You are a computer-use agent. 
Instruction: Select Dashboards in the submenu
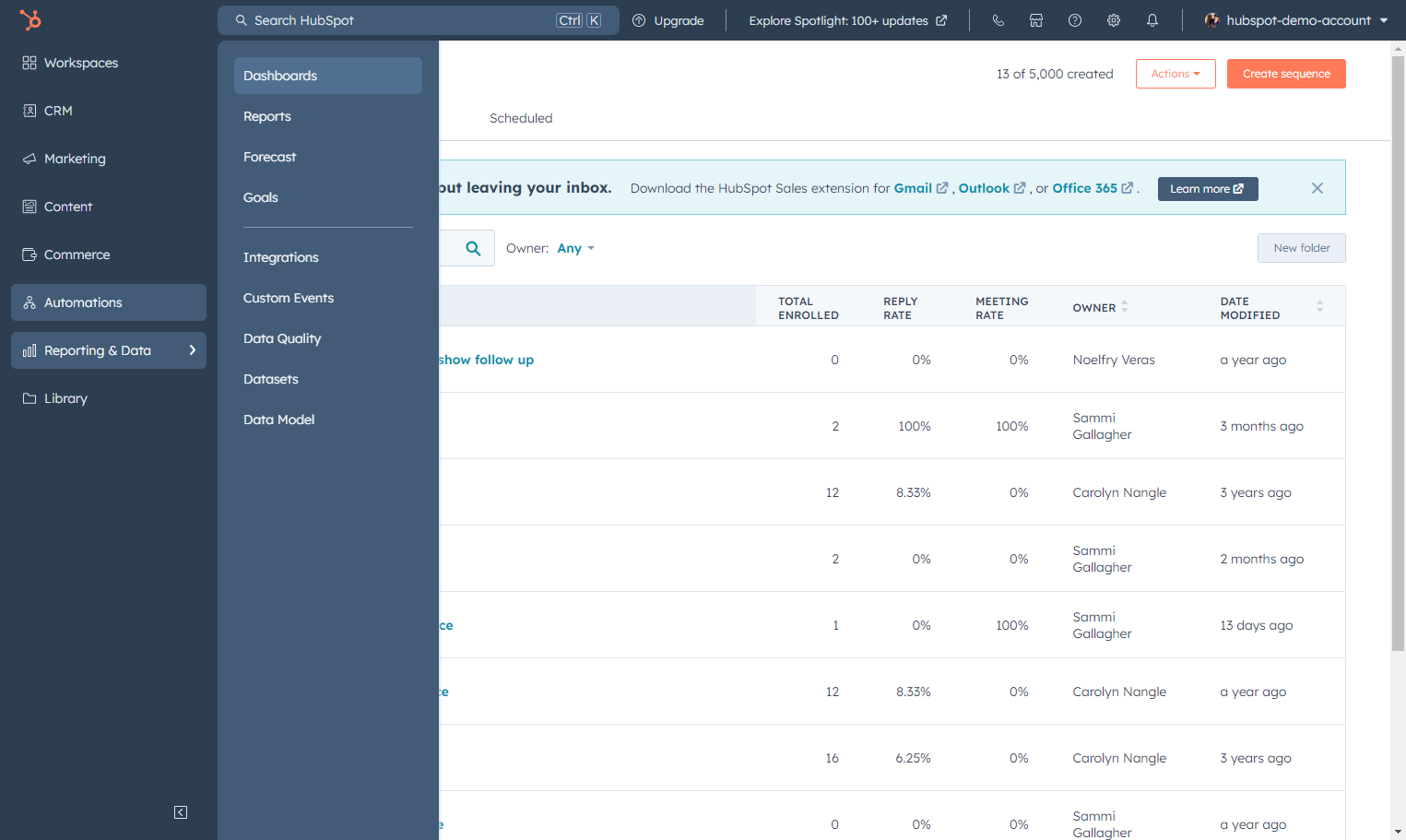point(328,76)
